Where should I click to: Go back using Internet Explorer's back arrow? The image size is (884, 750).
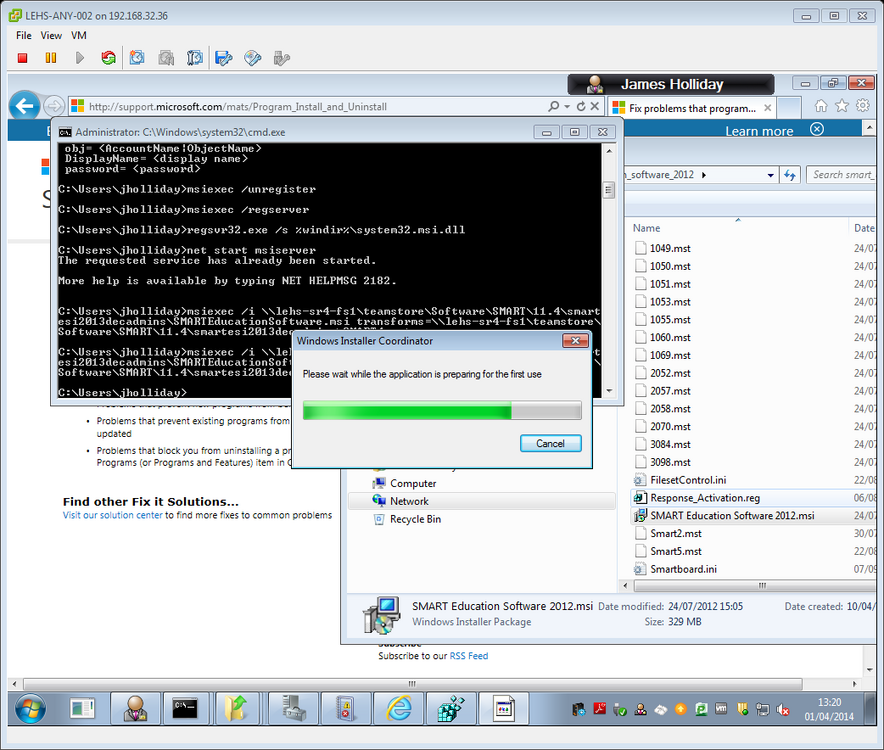[x=24, y=106]
